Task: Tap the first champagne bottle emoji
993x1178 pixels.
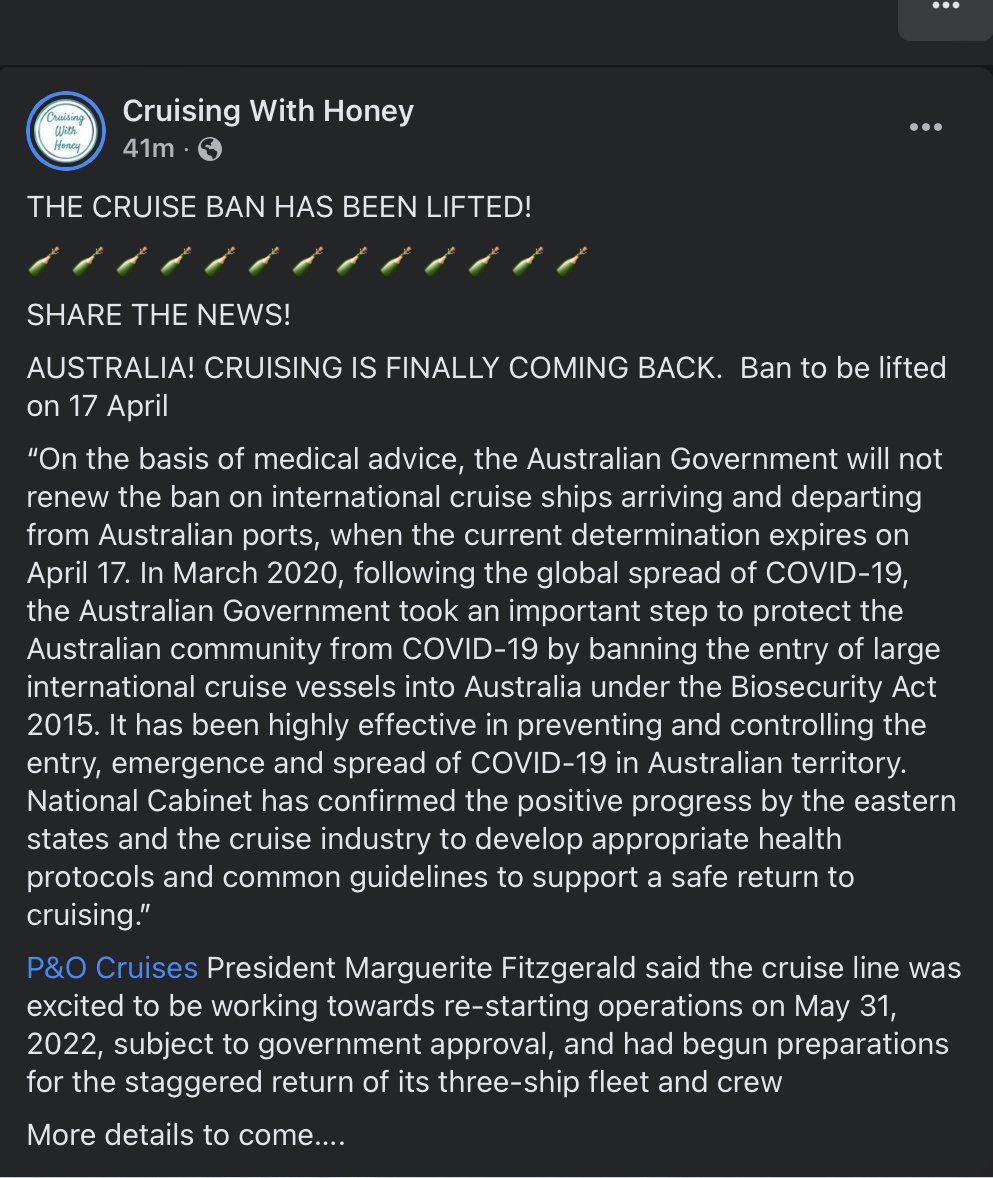Action: click(44, 261)
